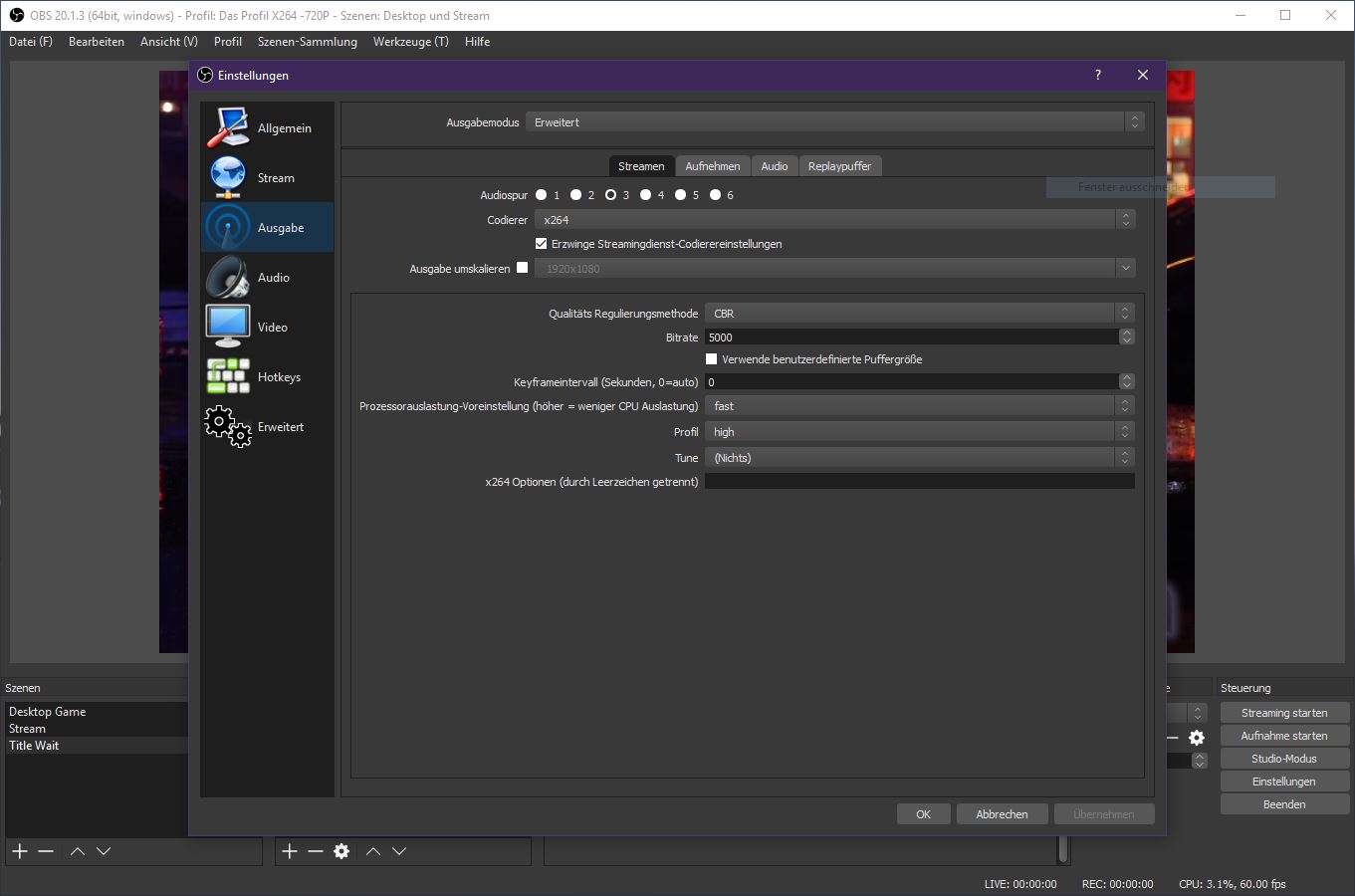Open the Datei (F) menu

(31, 42)
